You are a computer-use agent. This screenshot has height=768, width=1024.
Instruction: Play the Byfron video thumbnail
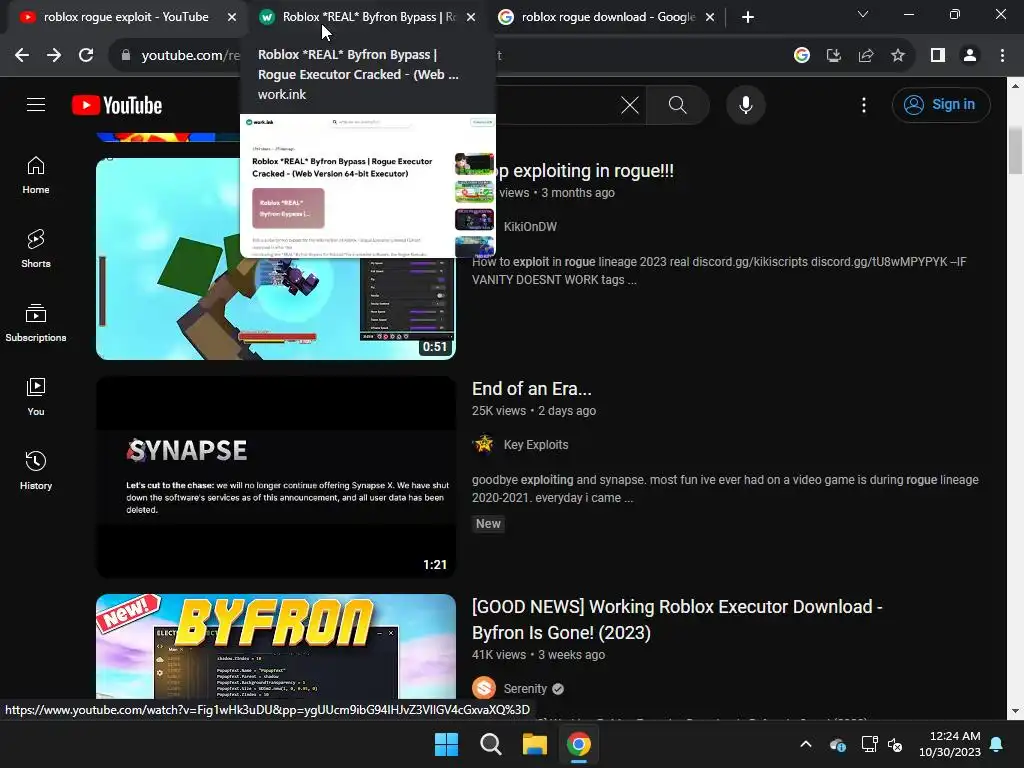click(276, 647)
